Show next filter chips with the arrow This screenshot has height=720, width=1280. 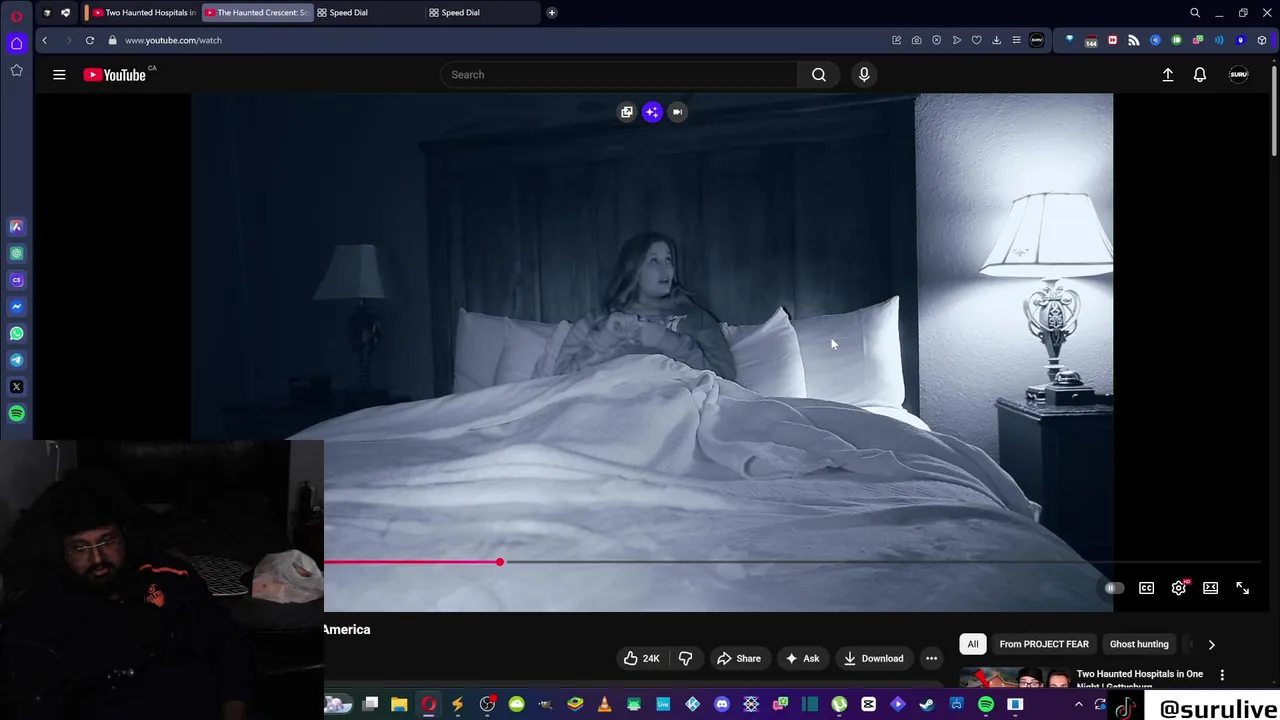pos(1211,644)
